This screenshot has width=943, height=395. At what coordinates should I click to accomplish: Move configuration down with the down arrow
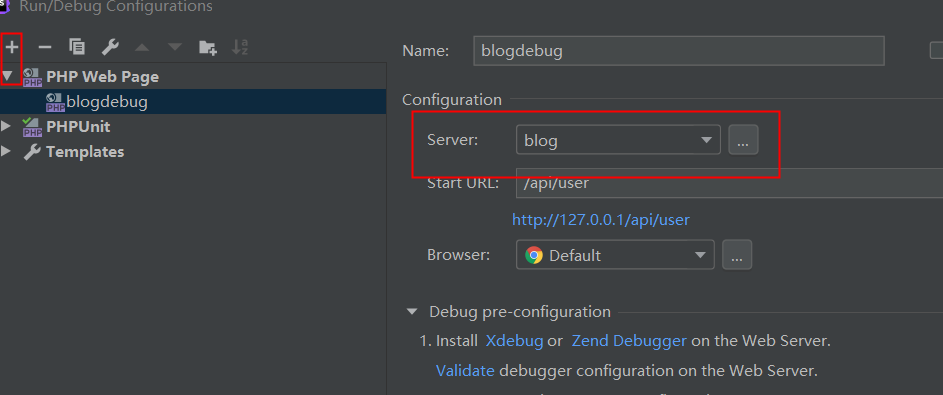pos(174,47)
